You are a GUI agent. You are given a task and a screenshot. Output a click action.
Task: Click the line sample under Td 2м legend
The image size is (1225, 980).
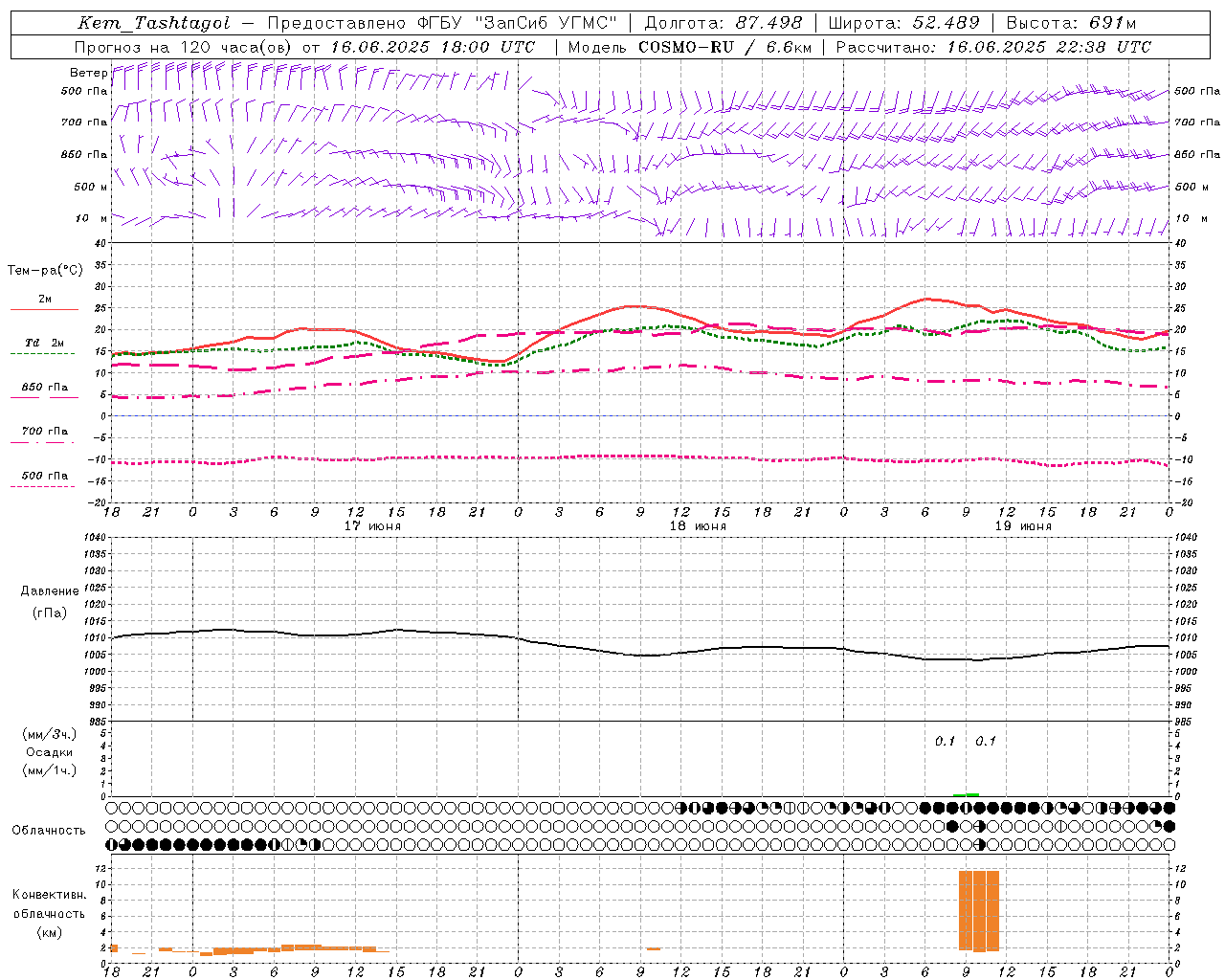coord(44,354)
